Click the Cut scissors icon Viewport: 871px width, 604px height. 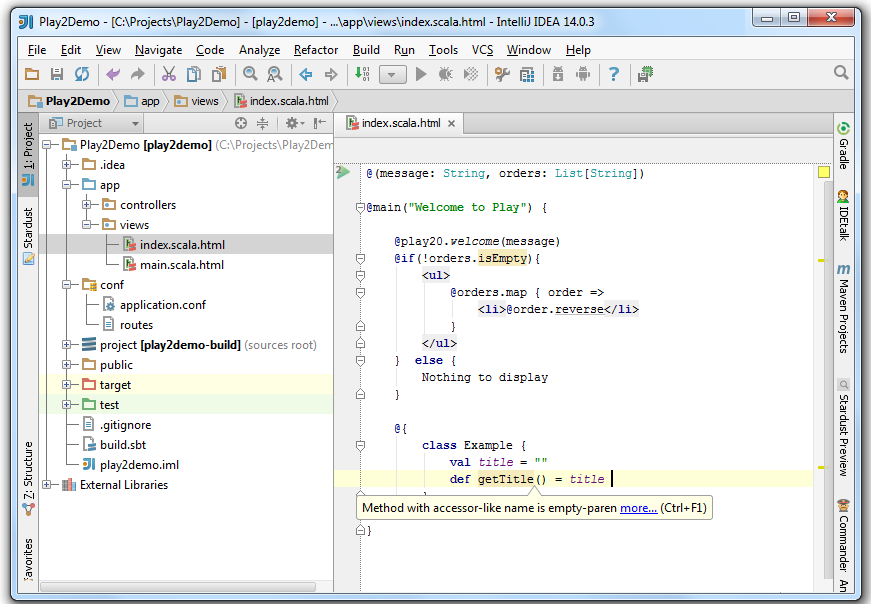[x=168, y=74]
